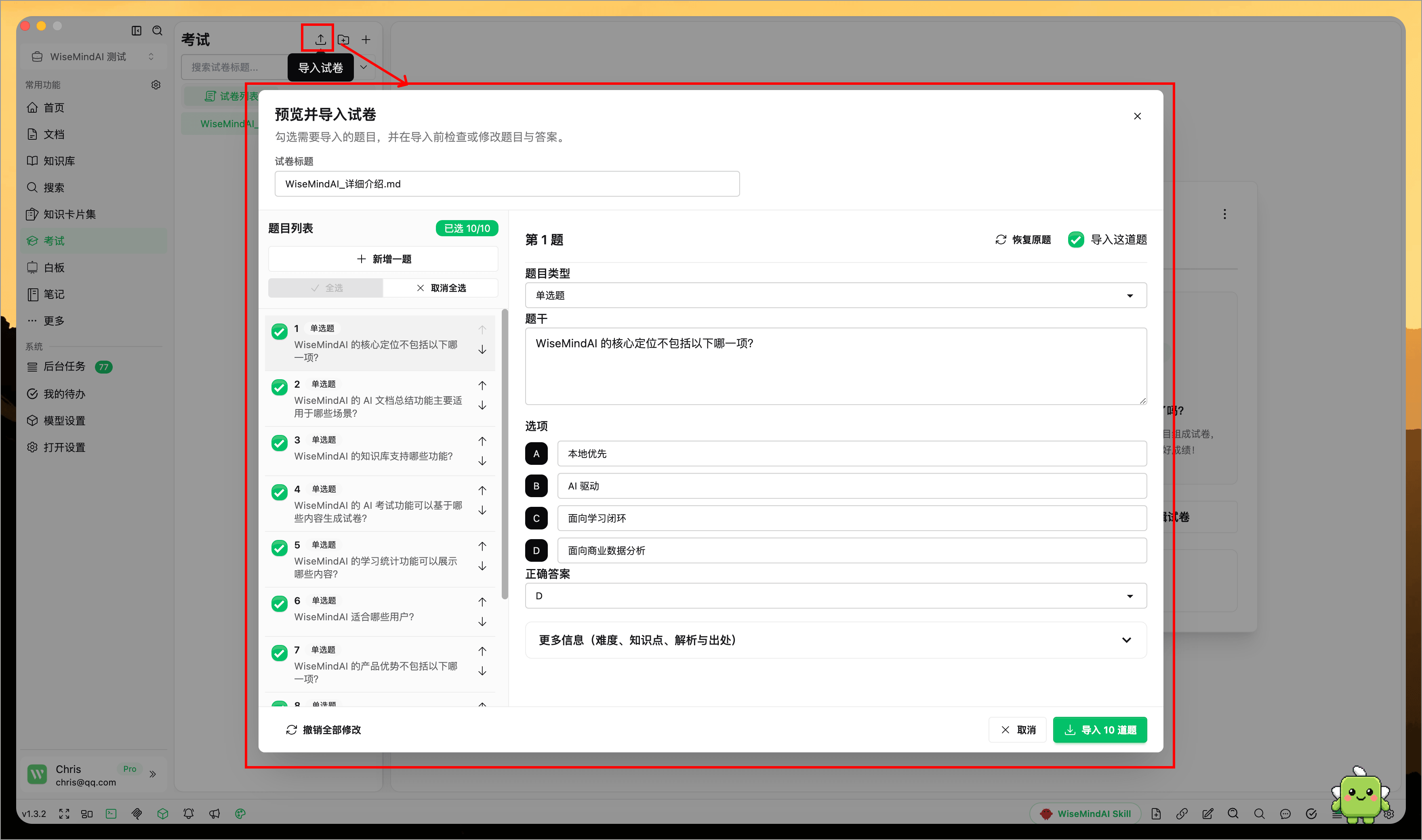Uncheck question 6 about suitable users
This screenshot has width=1422, height=840.
(x=279, y=603)
